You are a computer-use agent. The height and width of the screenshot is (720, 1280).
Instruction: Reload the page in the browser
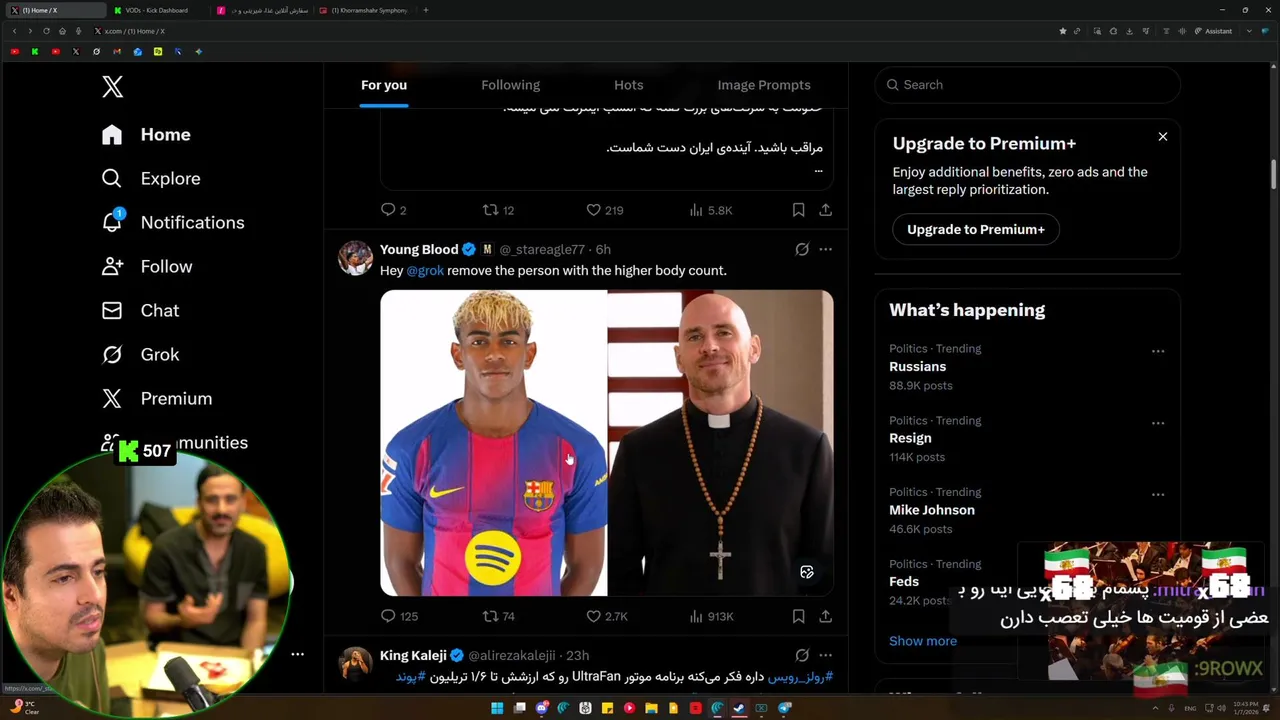(46, 31)
